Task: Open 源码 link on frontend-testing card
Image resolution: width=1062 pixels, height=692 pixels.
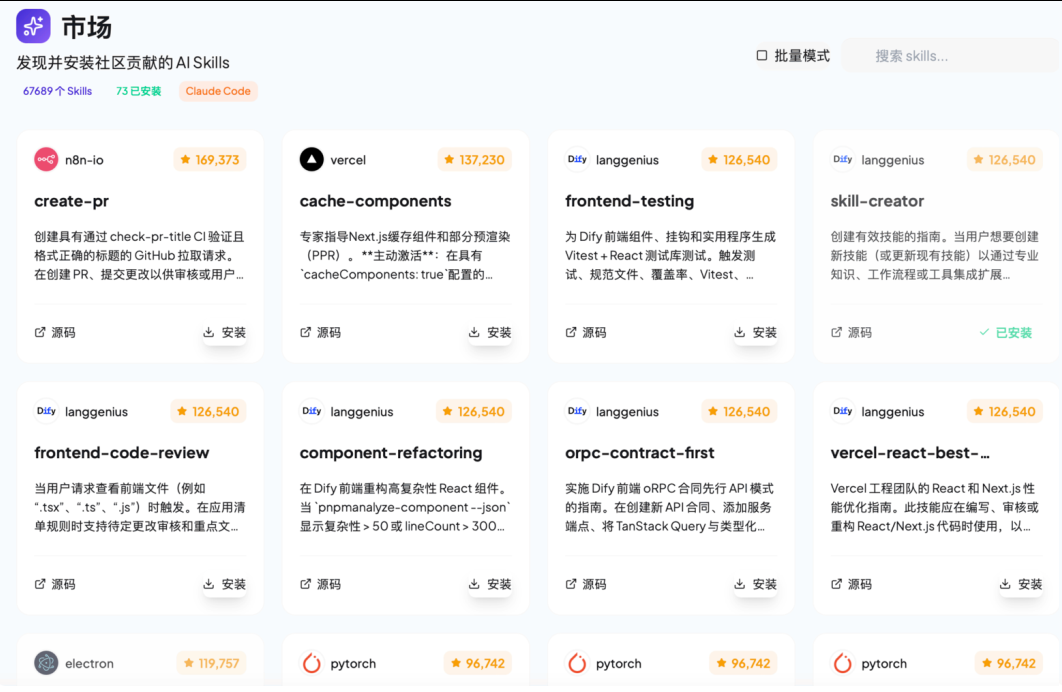Action: (587, 332)
